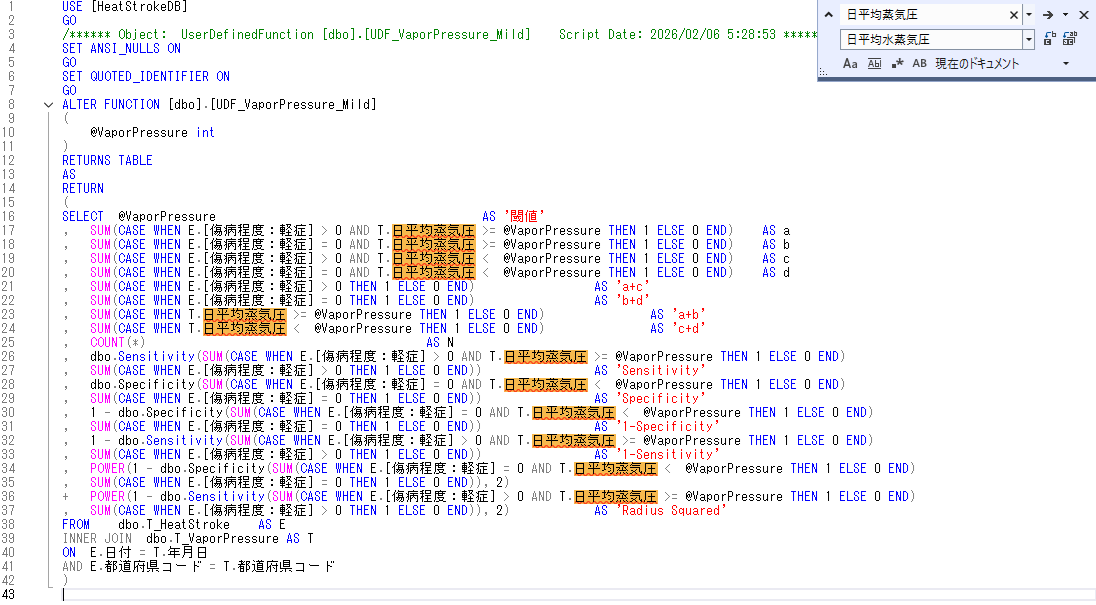Image resolution: width=1096 pixels, height=605 pixels.
Task: Open the replace history dropdown
Action: 1029,40
